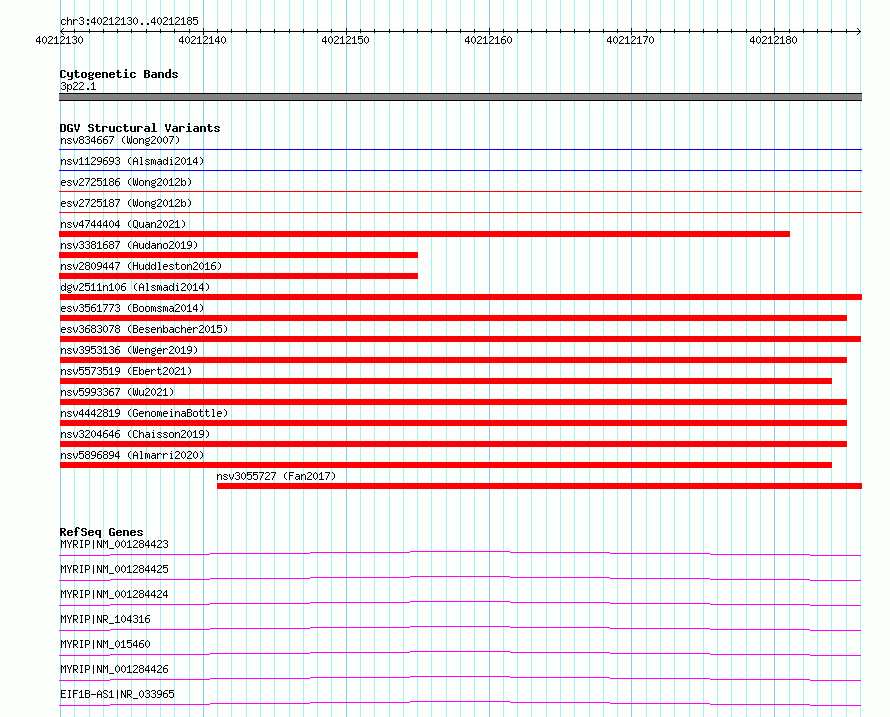Viewport: 890px width, 717px height.
Task: Open variant nsv3055727 (Fan2017)
Action: coord(276,476)
